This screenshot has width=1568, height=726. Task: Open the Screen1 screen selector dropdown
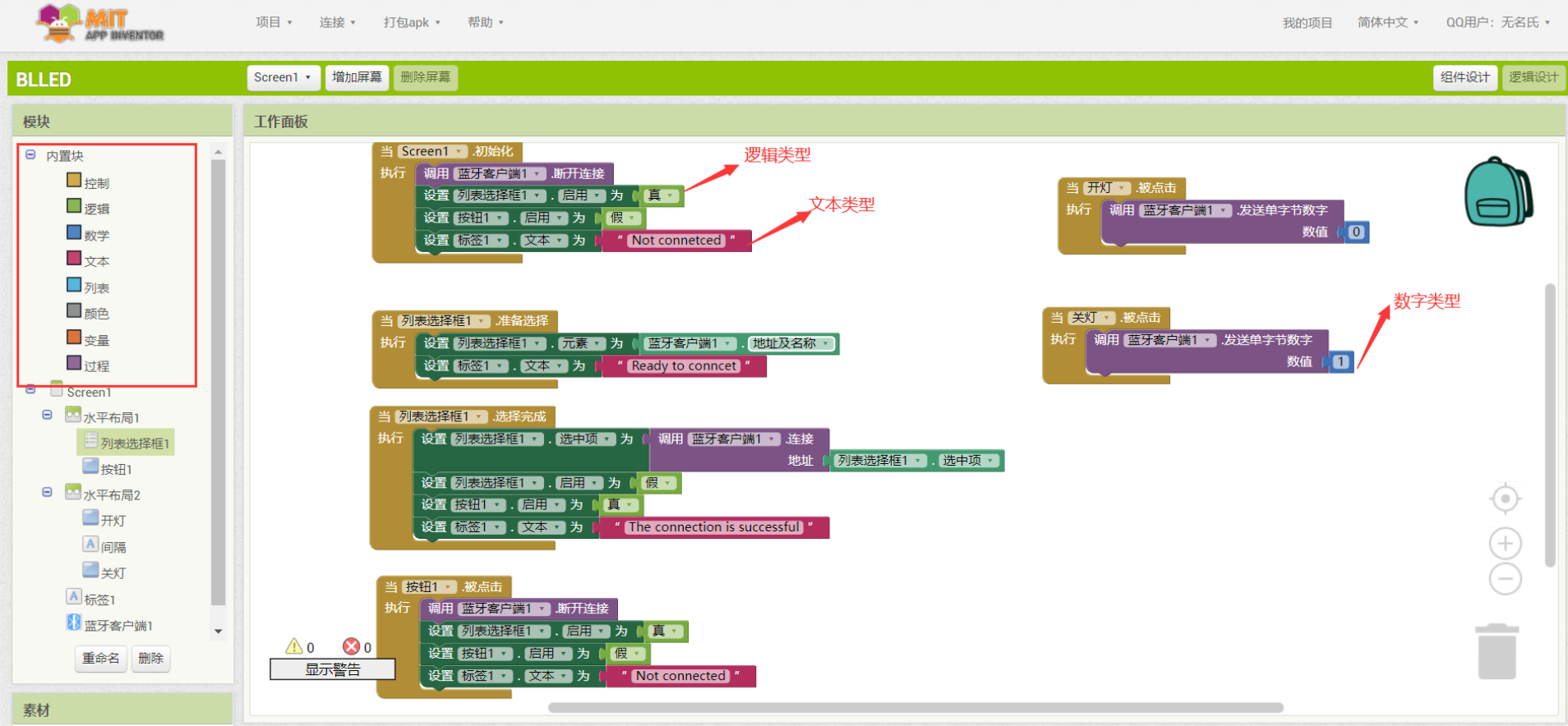[283, 77]
